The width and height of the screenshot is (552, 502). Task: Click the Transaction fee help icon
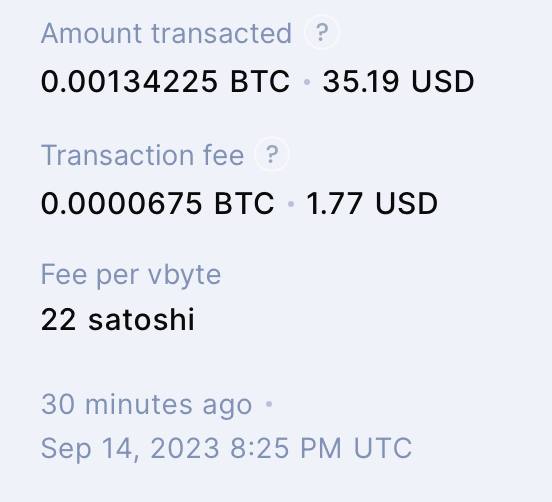[x=271, y=154]
